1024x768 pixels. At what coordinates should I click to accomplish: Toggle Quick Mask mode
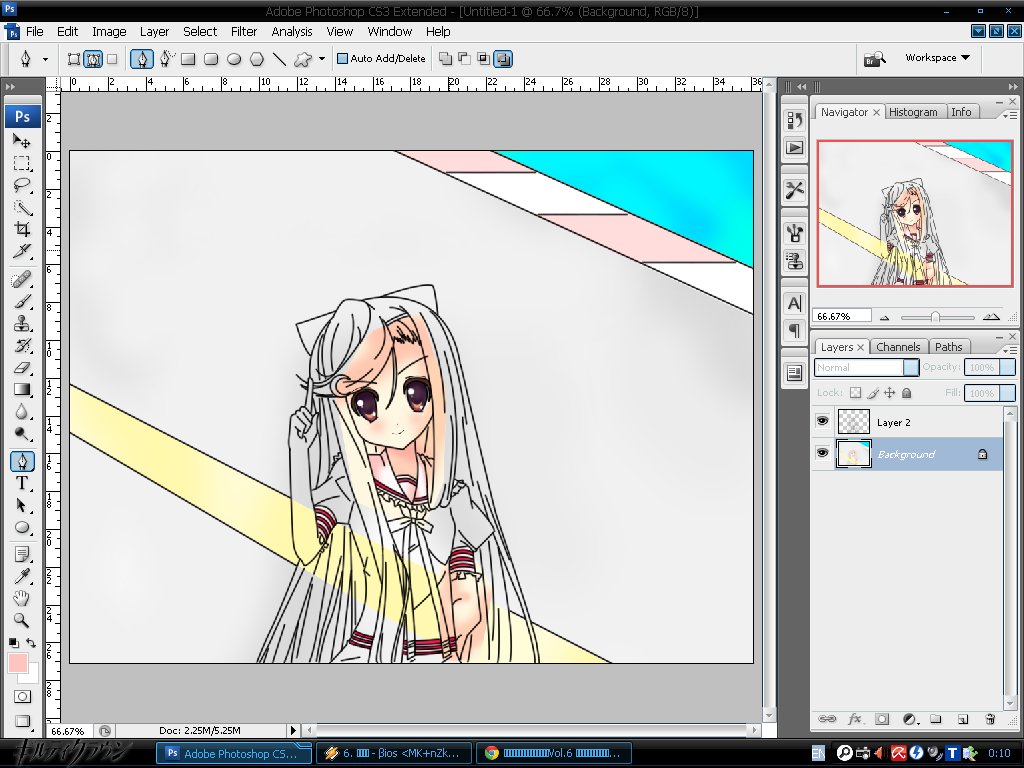22,696
